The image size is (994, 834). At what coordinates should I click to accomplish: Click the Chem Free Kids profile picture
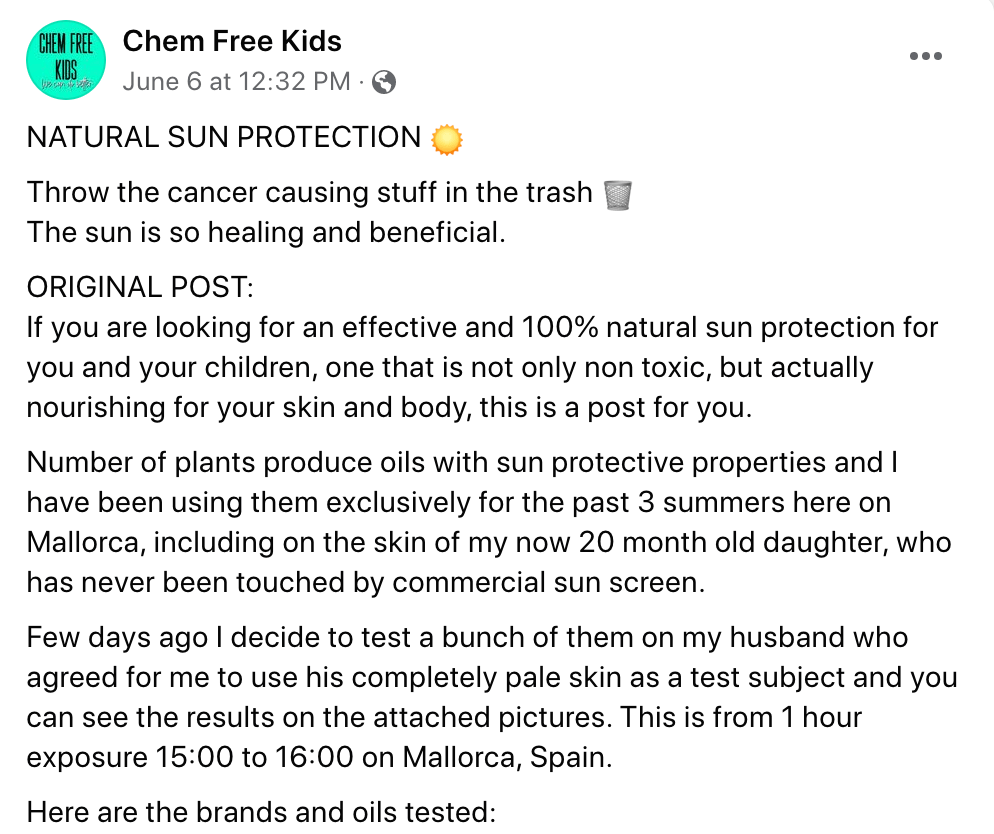(66, 60)
